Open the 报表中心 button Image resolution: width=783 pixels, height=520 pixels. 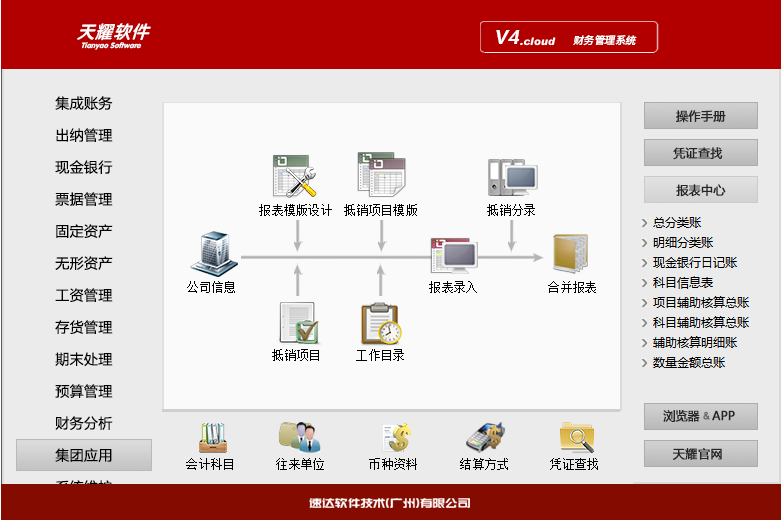point(701,190)
